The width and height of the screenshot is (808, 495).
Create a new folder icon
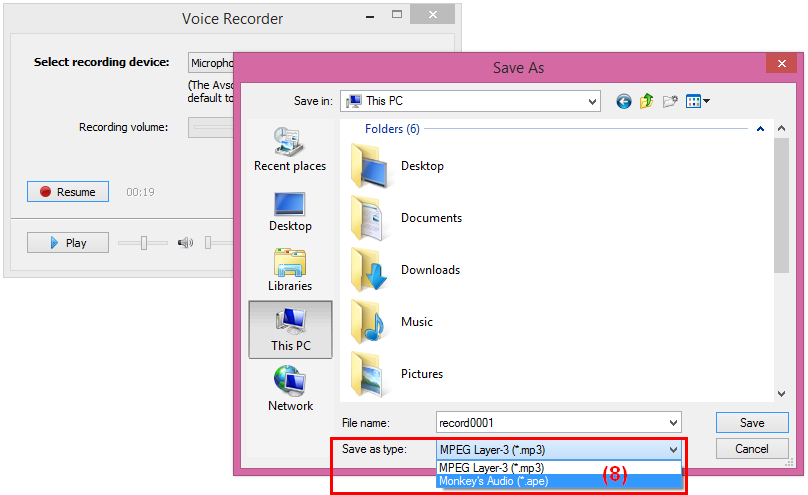click(671, 101)
